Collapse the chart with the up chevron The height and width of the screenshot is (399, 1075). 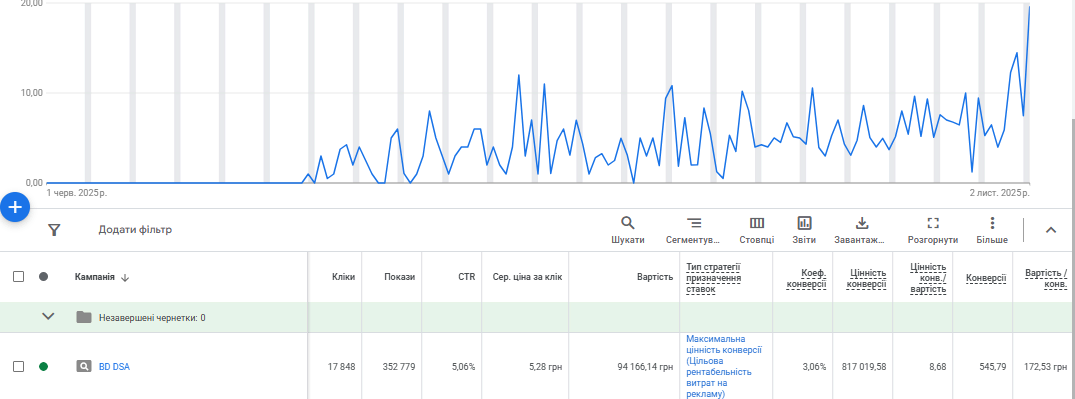tap(1051, 230)
